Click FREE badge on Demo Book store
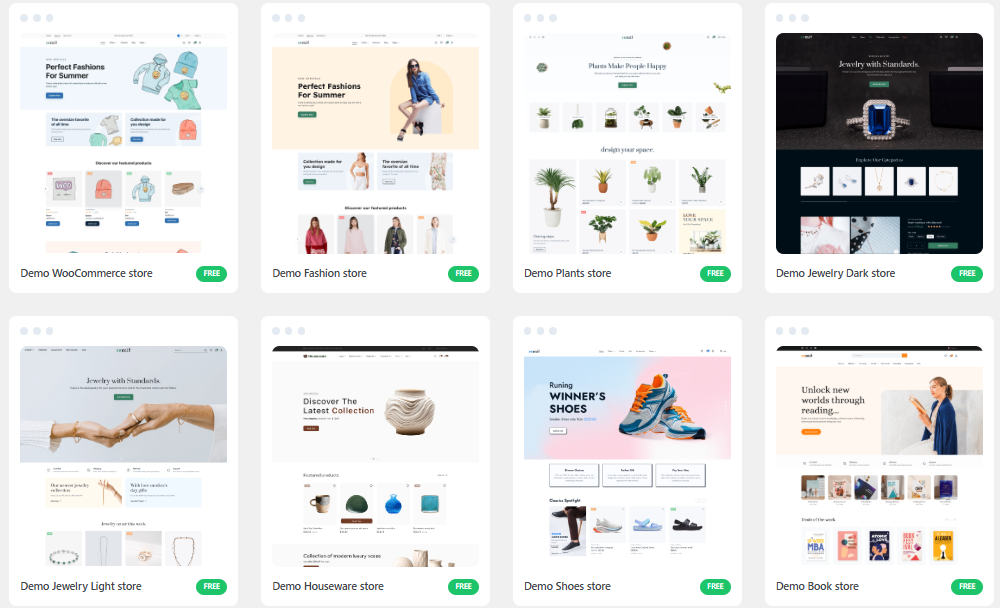This screenshot has height=608, width=1000. point(967,586)
